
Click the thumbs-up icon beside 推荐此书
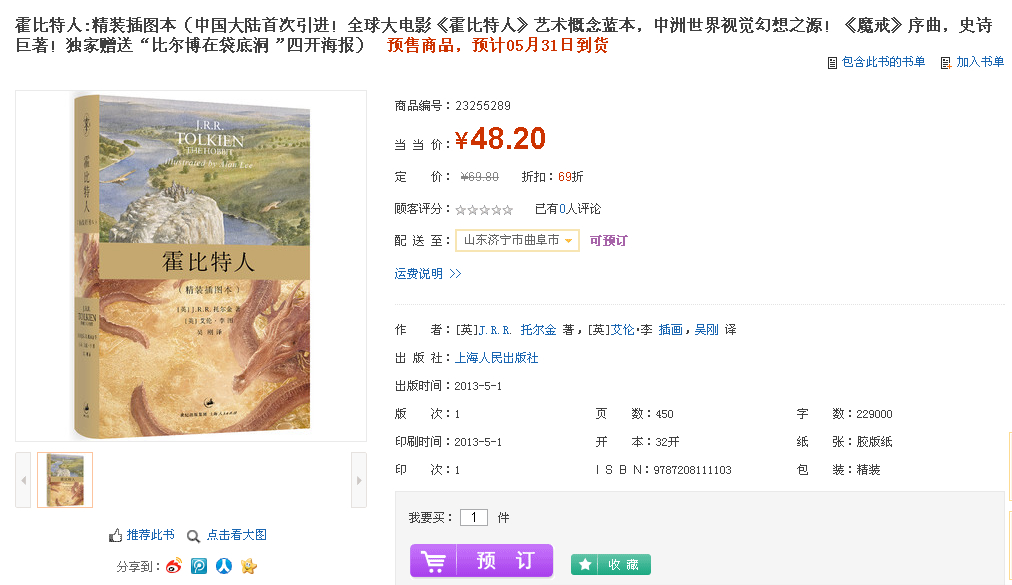(116, 535)
